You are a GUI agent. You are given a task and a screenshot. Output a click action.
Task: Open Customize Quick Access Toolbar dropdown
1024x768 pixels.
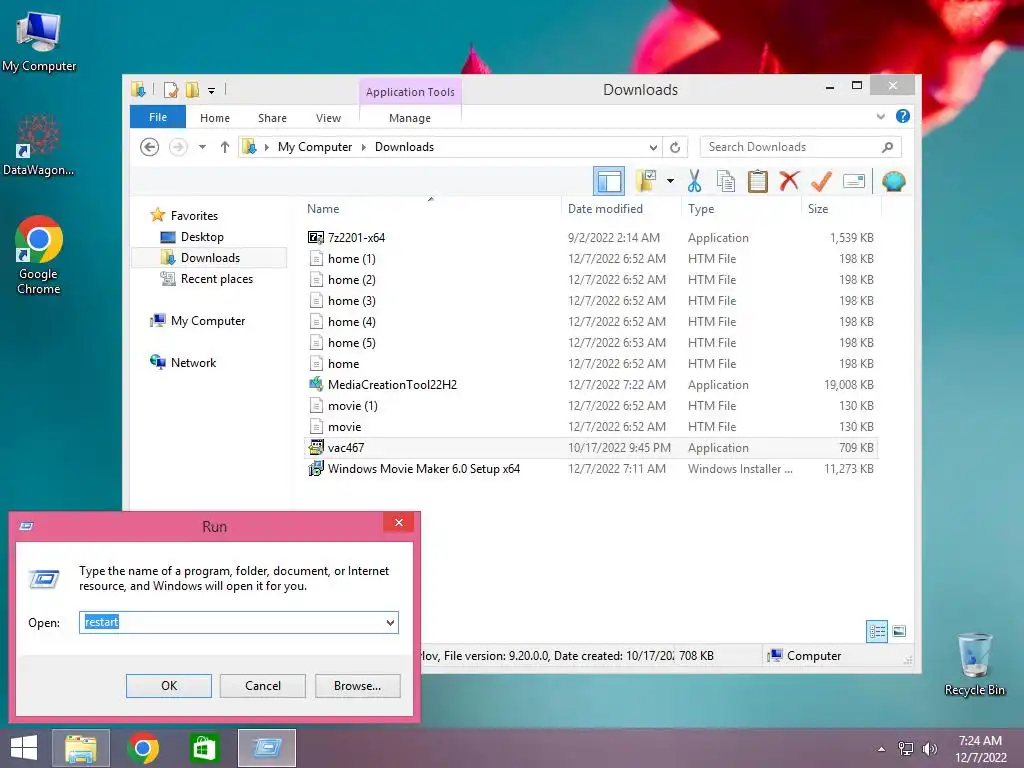tap(212, 90)
